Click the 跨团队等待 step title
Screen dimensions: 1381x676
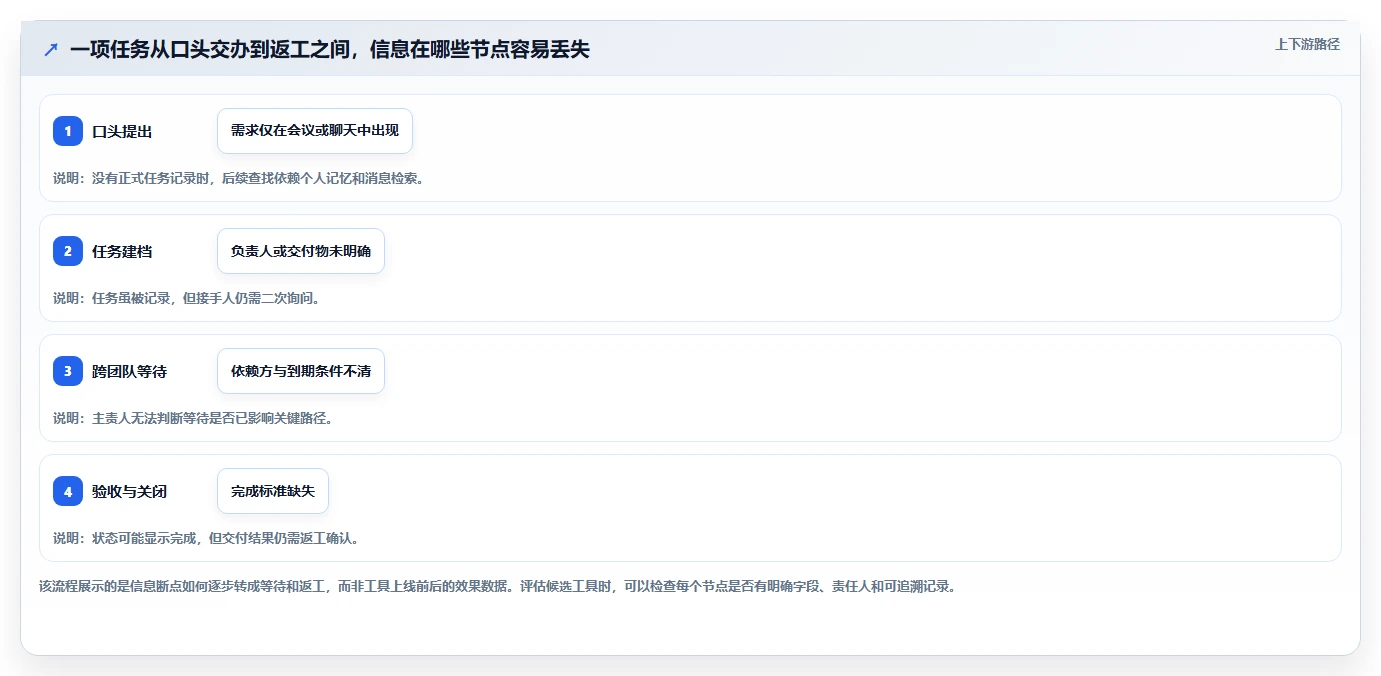point(130,372)
